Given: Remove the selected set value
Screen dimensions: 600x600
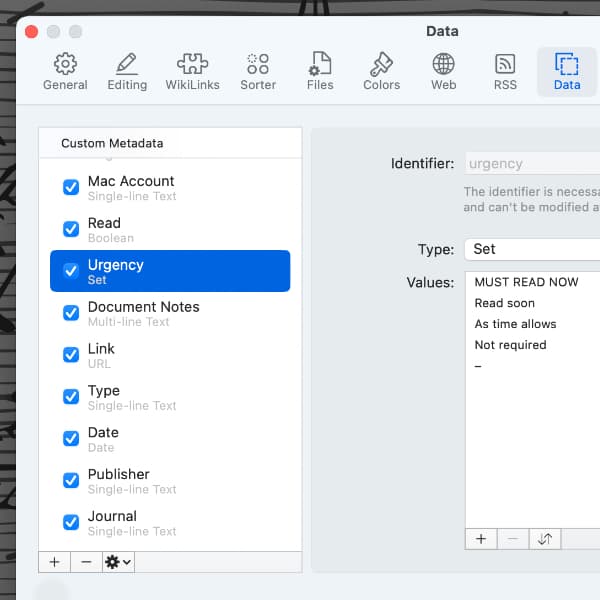Looking at the screenshot, I should tap(513, 539).
